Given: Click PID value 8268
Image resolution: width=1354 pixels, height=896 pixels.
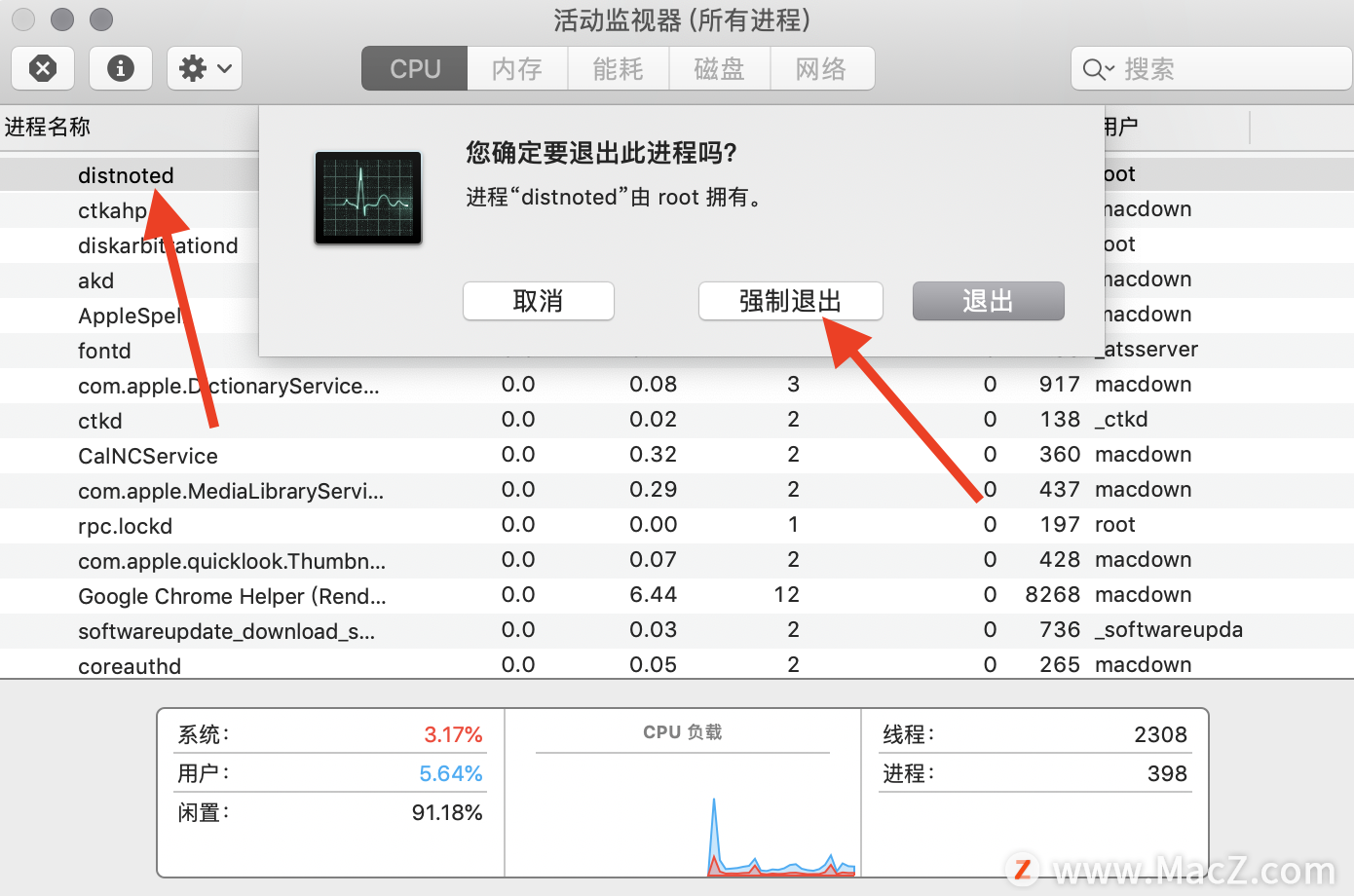Looking at the screenshot, I should (1053, 594).
